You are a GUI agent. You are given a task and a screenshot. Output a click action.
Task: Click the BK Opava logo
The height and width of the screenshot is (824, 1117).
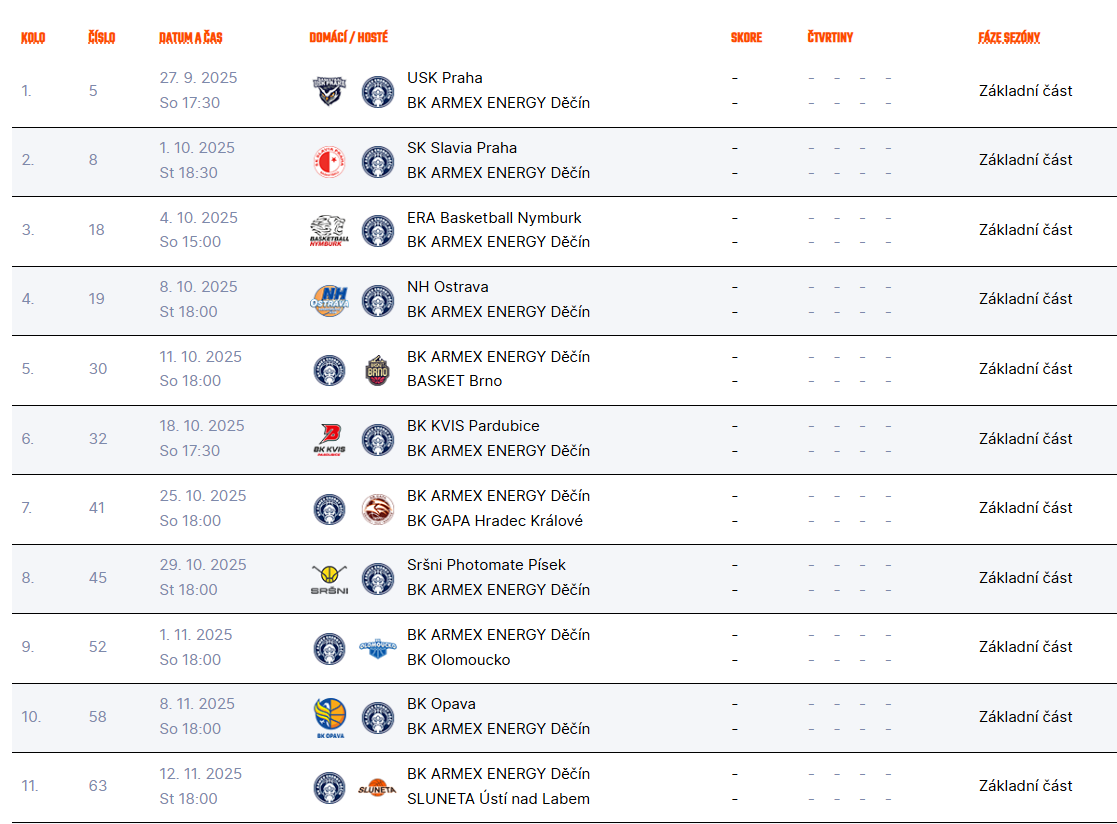[329, 718]
